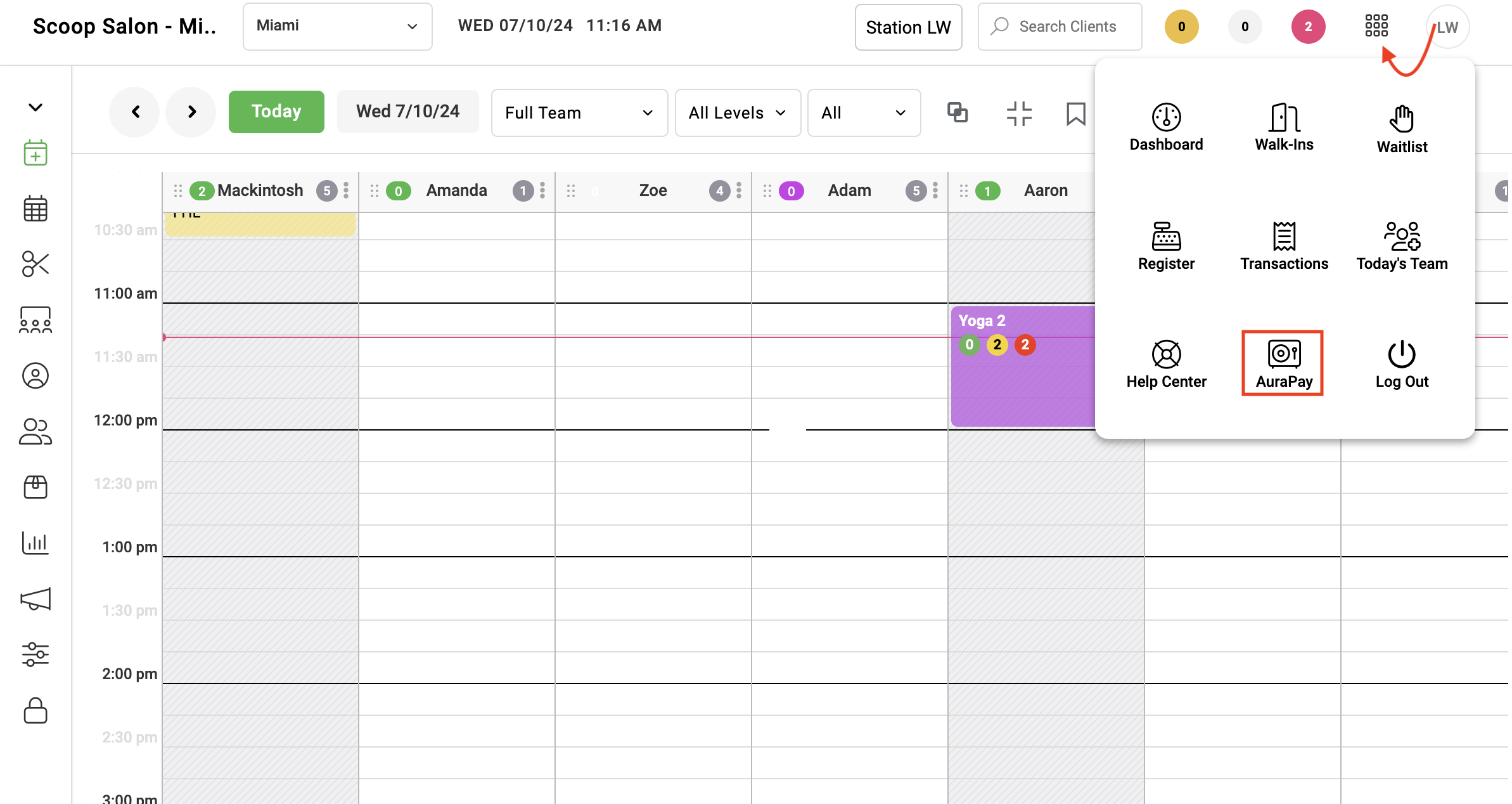
Task: Open Today's Team from the apps menu
Action: [1402, 246]
